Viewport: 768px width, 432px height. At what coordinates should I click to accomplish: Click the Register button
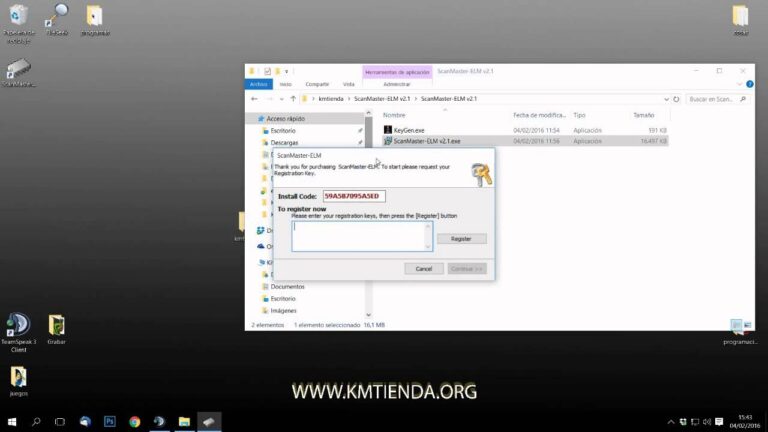click(461, 239)
